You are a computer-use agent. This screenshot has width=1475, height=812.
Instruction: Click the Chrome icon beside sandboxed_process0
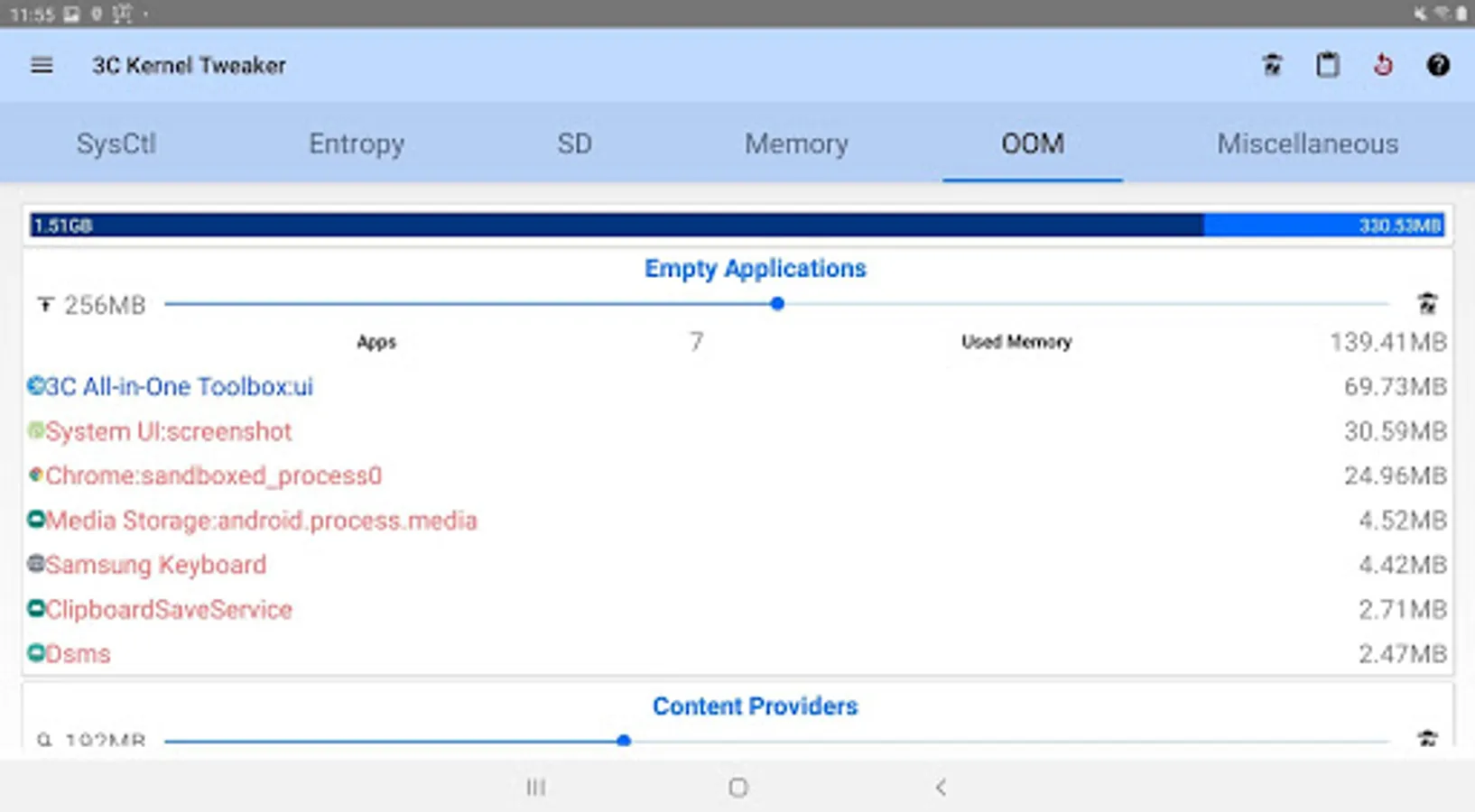point(35,475)
